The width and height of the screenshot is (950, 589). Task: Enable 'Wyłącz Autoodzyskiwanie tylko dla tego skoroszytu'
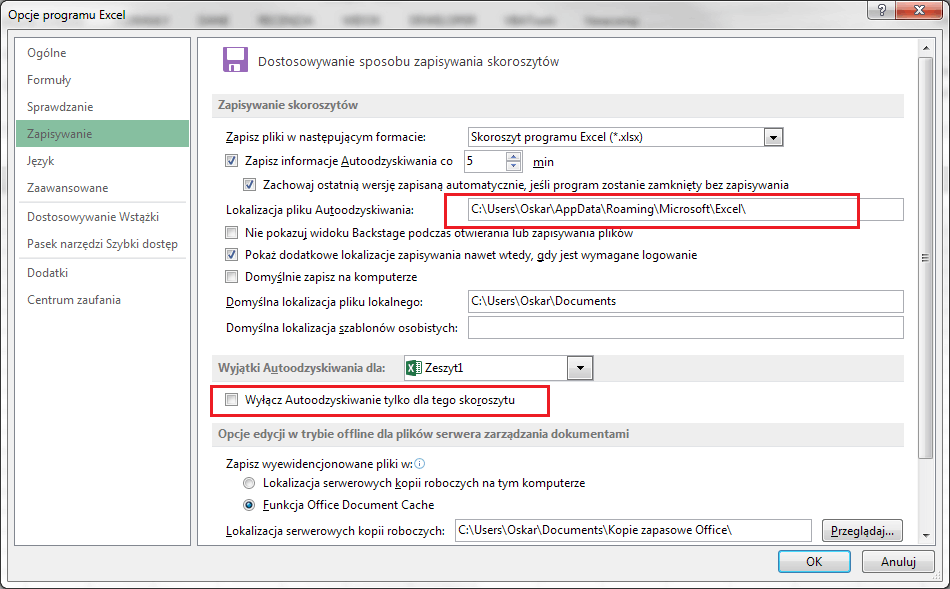pos(231,399)
